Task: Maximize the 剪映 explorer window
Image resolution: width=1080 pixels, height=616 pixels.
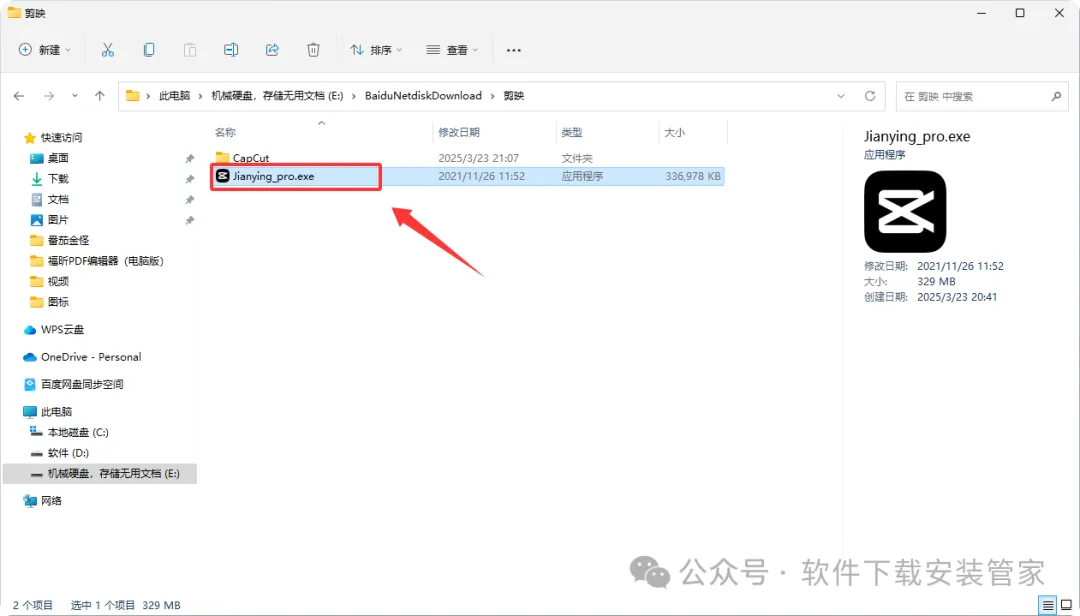Action: 1020,13
